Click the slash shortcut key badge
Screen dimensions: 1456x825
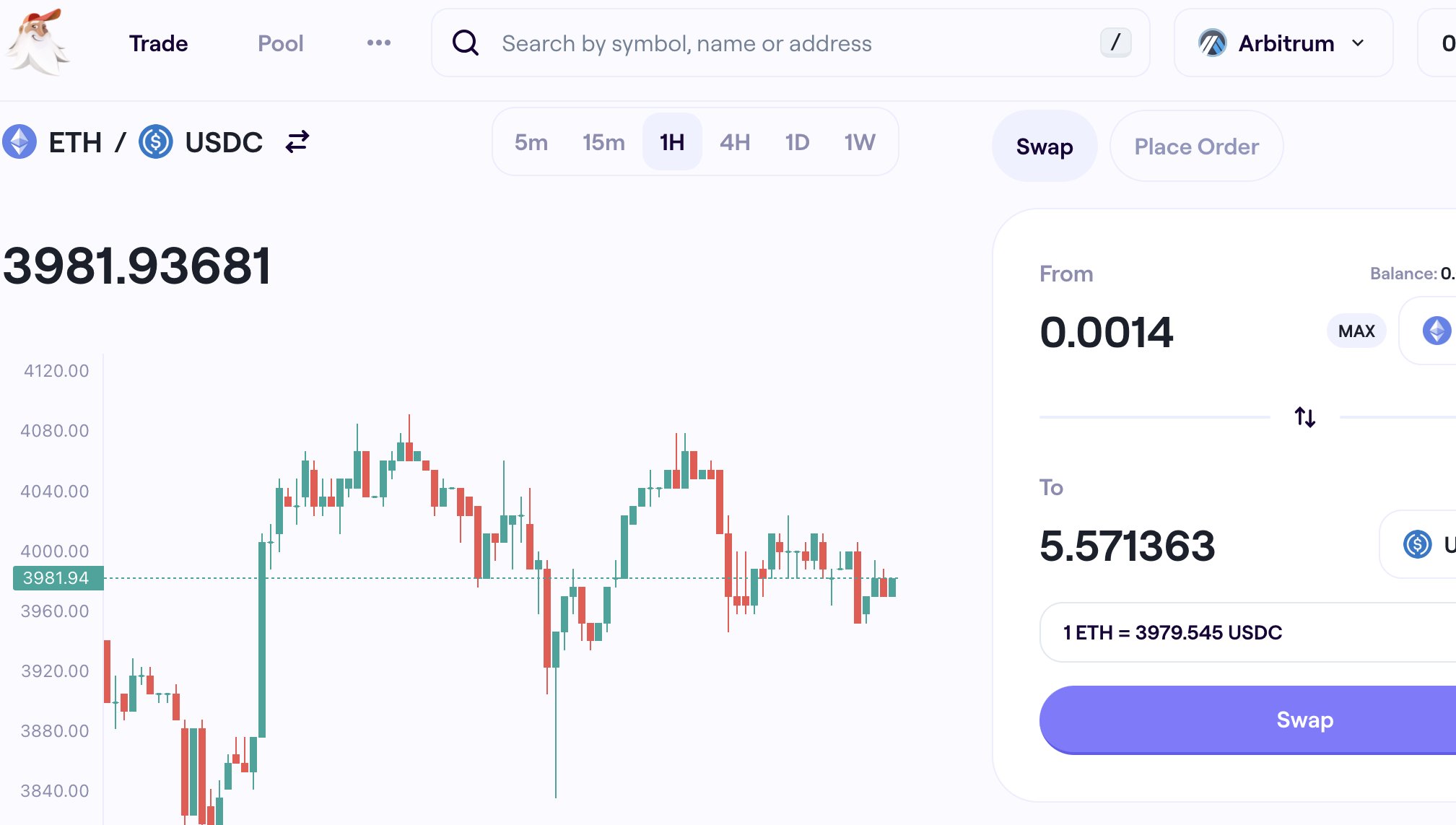(1115, 43)
